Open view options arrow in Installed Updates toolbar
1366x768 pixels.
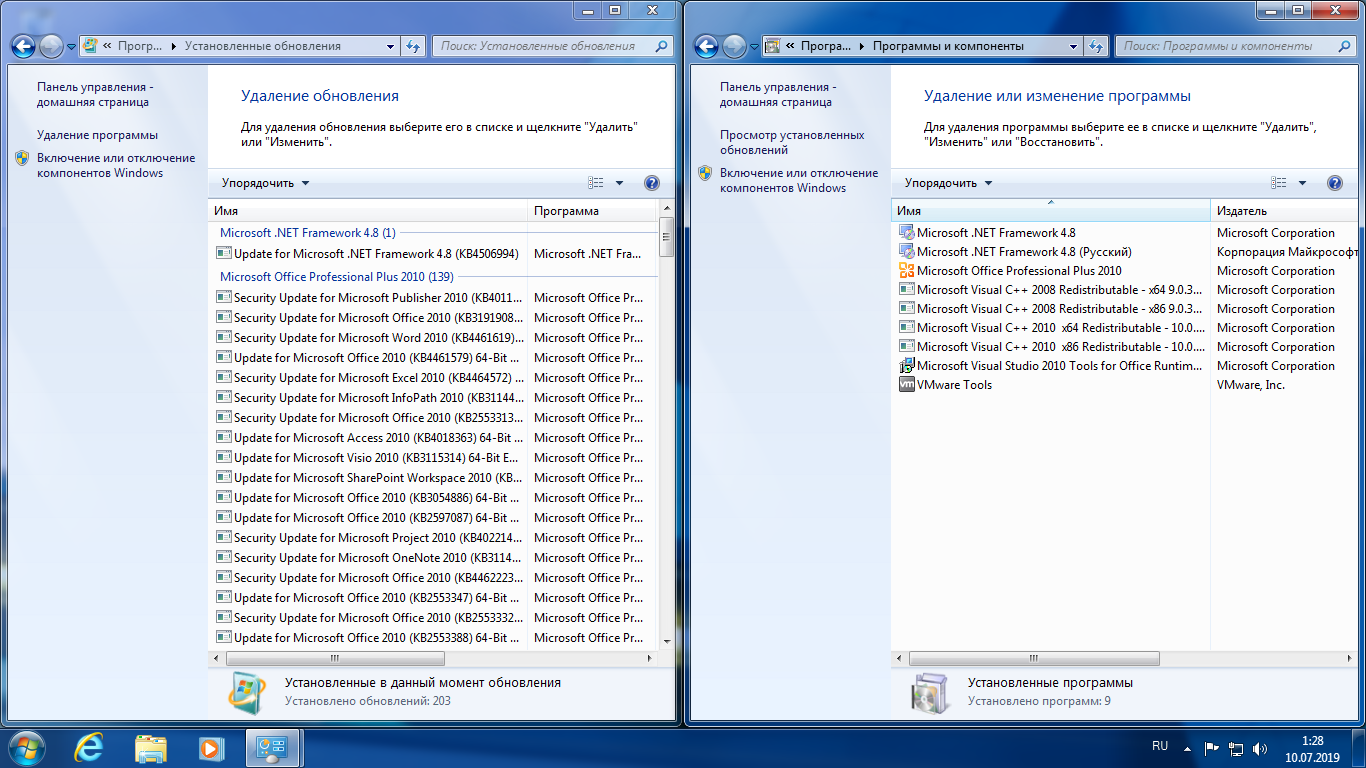pos(619,183)
